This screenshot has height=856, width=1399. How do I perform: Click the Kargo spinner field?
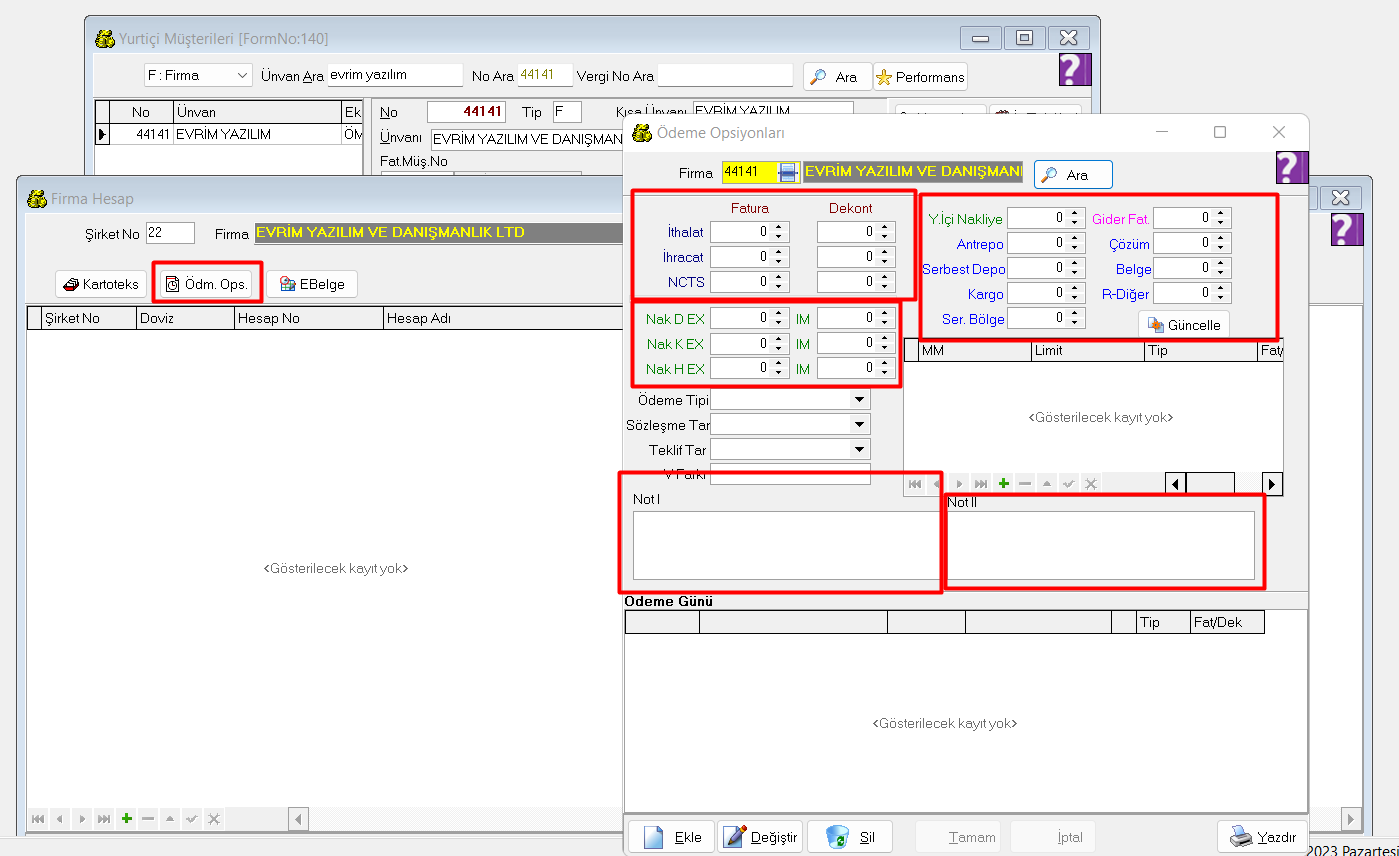pyautogui.click(x=1046, y=294)
